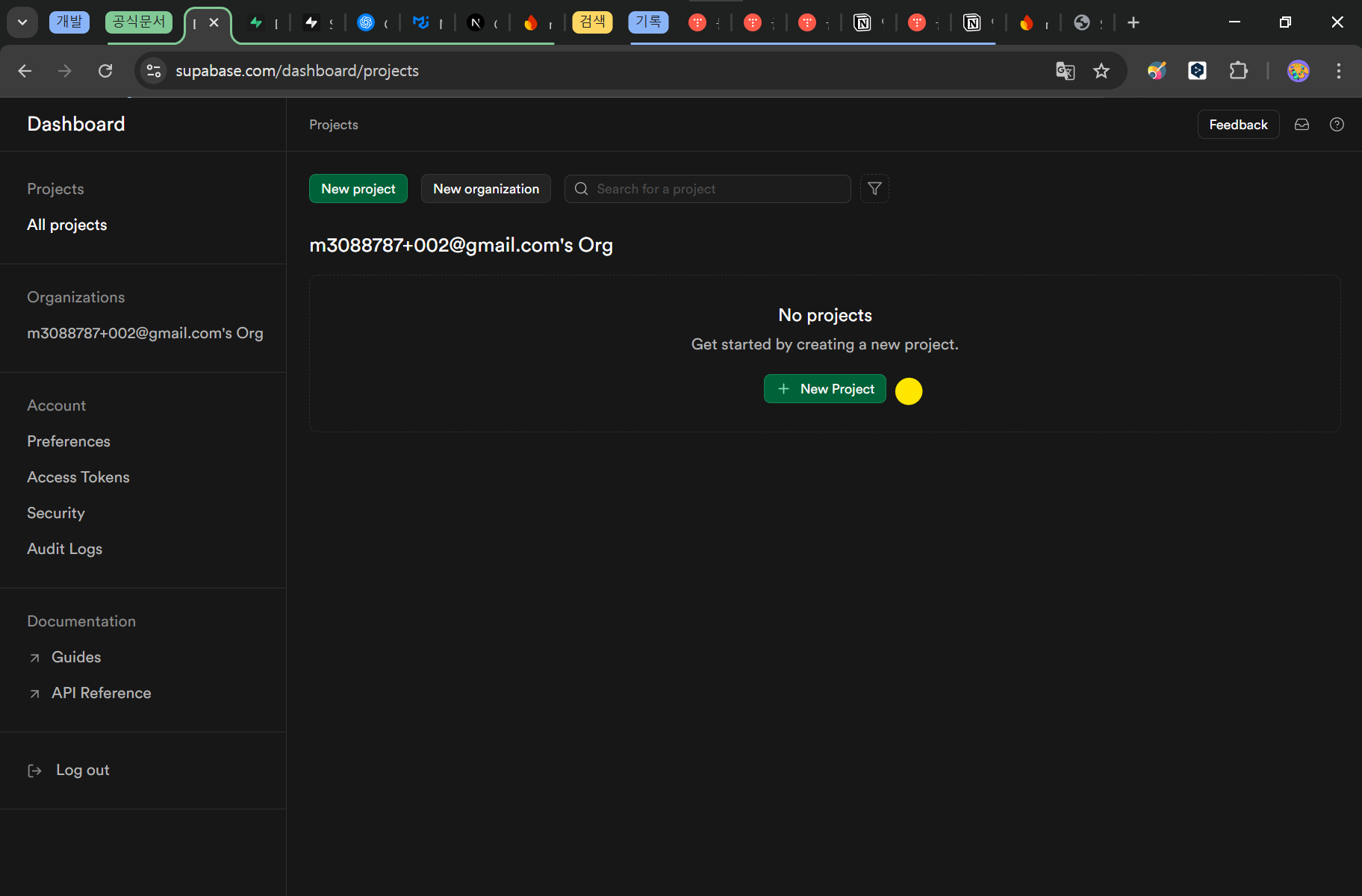
Task: Open the browser Extensions puzzle icon
Action: pos(1238,71)
